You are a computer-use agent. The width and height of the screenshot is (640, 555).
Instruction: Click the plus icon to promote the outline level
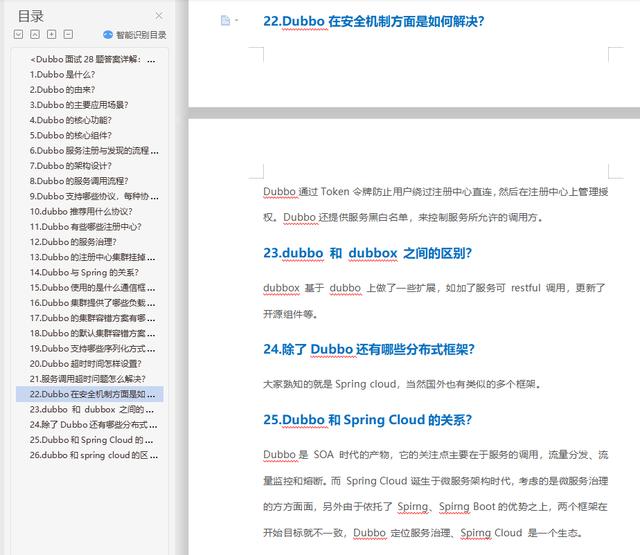coord(52,34)
